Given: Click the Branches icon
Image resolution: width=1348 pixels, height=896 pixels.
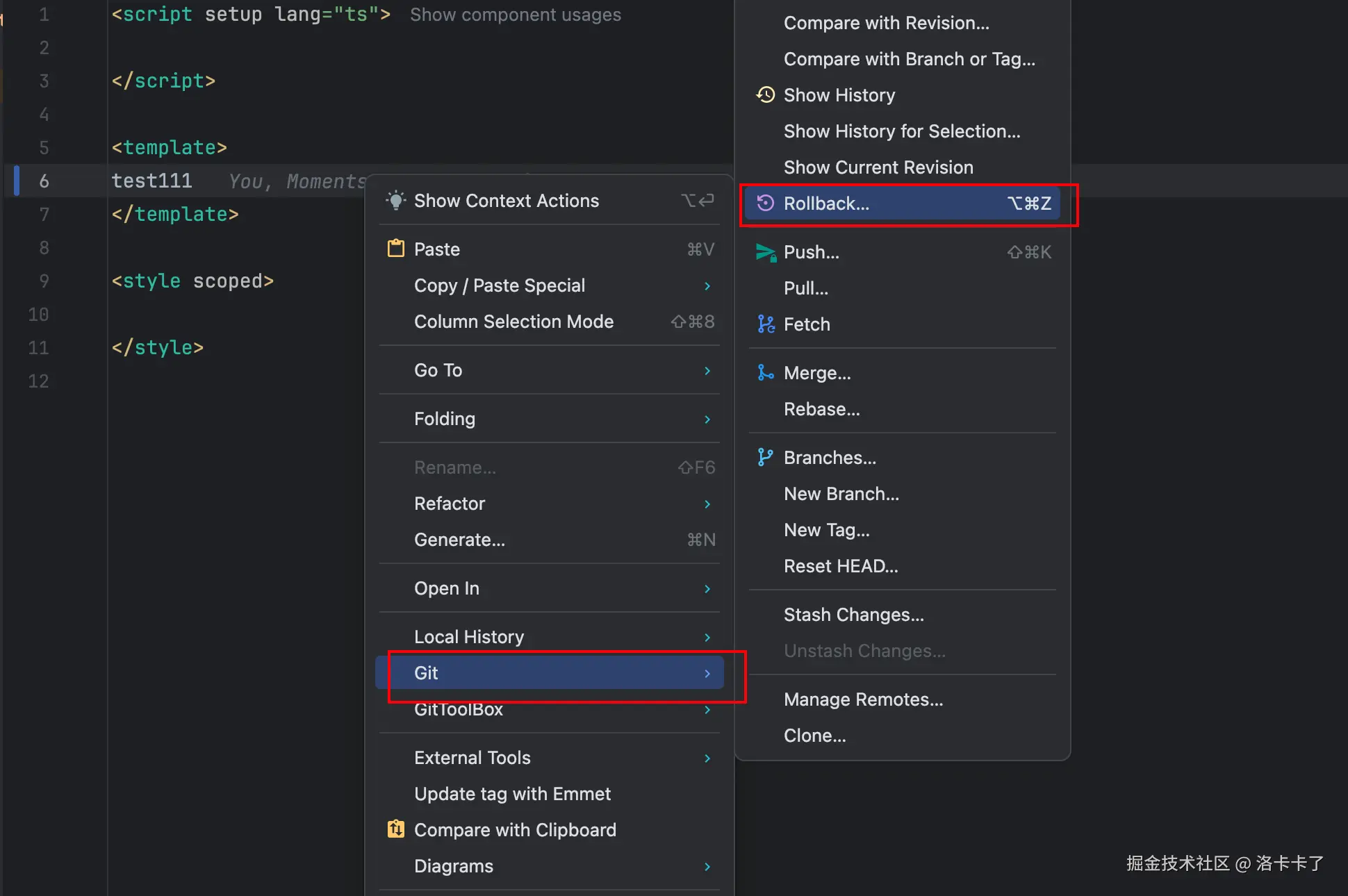Looking at the screenshot, I should click(765, 457).
